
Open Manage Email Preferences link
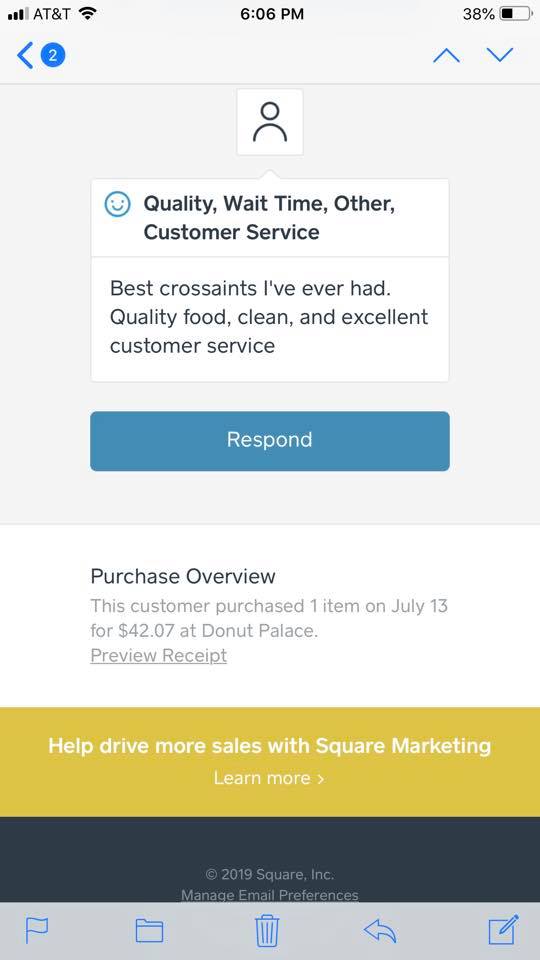point(269,894)
